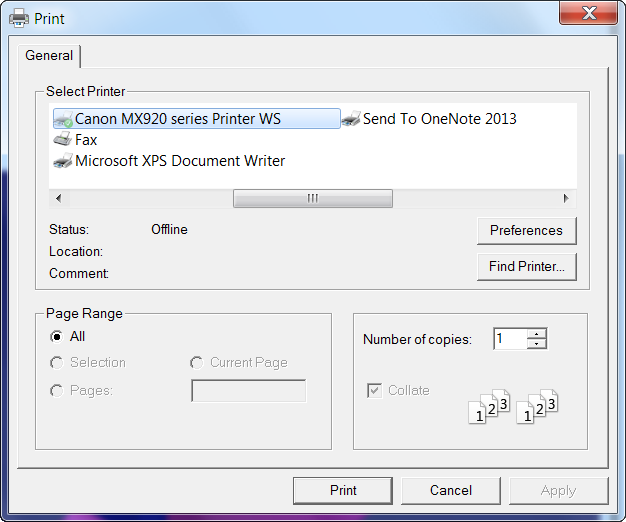Pick the Pages radio button
Viewport: 626px width, 522px height.
[x=57, y=391]
